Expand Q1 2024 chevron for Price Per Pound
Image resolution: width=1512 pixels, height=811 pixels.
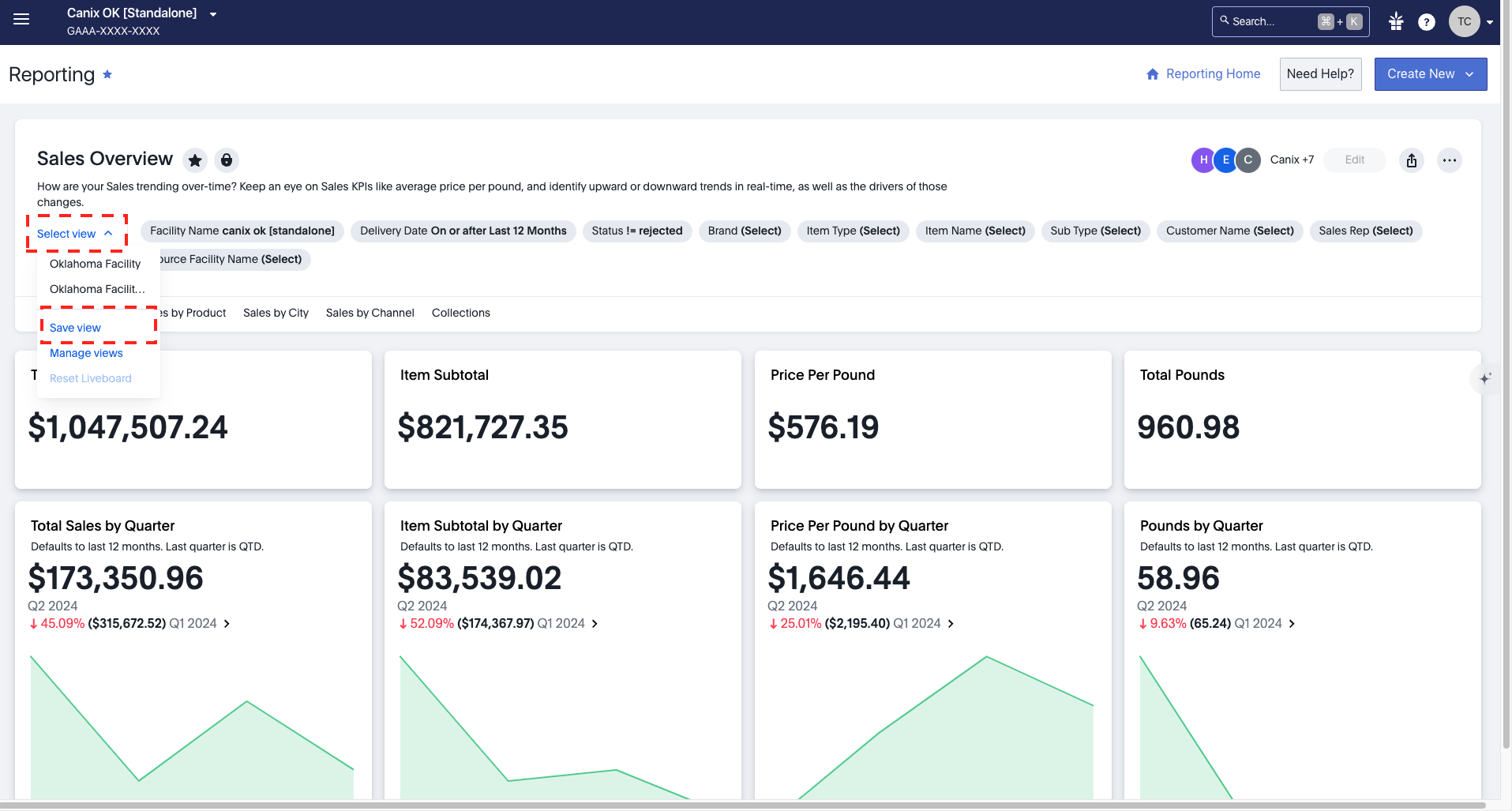(x=951, y=624)
